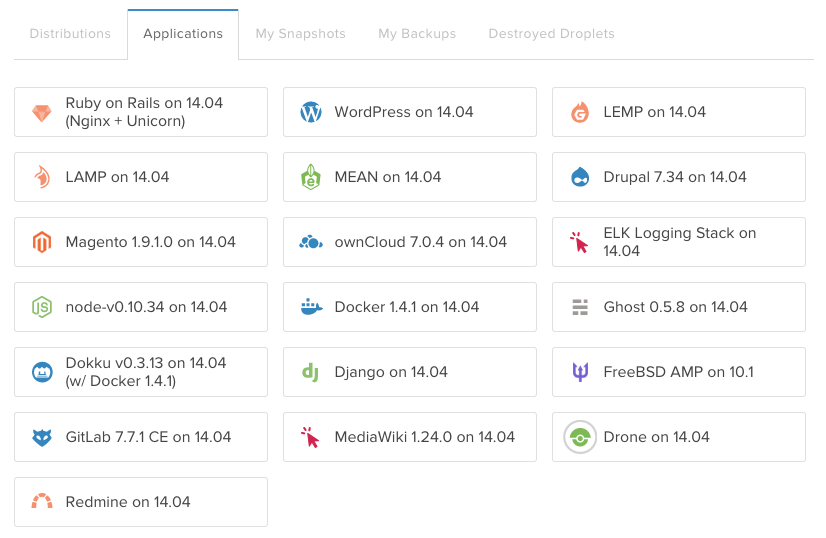826x538 pixels.
Task: Switch to Destroyed Droplets tab
Action: point(551,34)
